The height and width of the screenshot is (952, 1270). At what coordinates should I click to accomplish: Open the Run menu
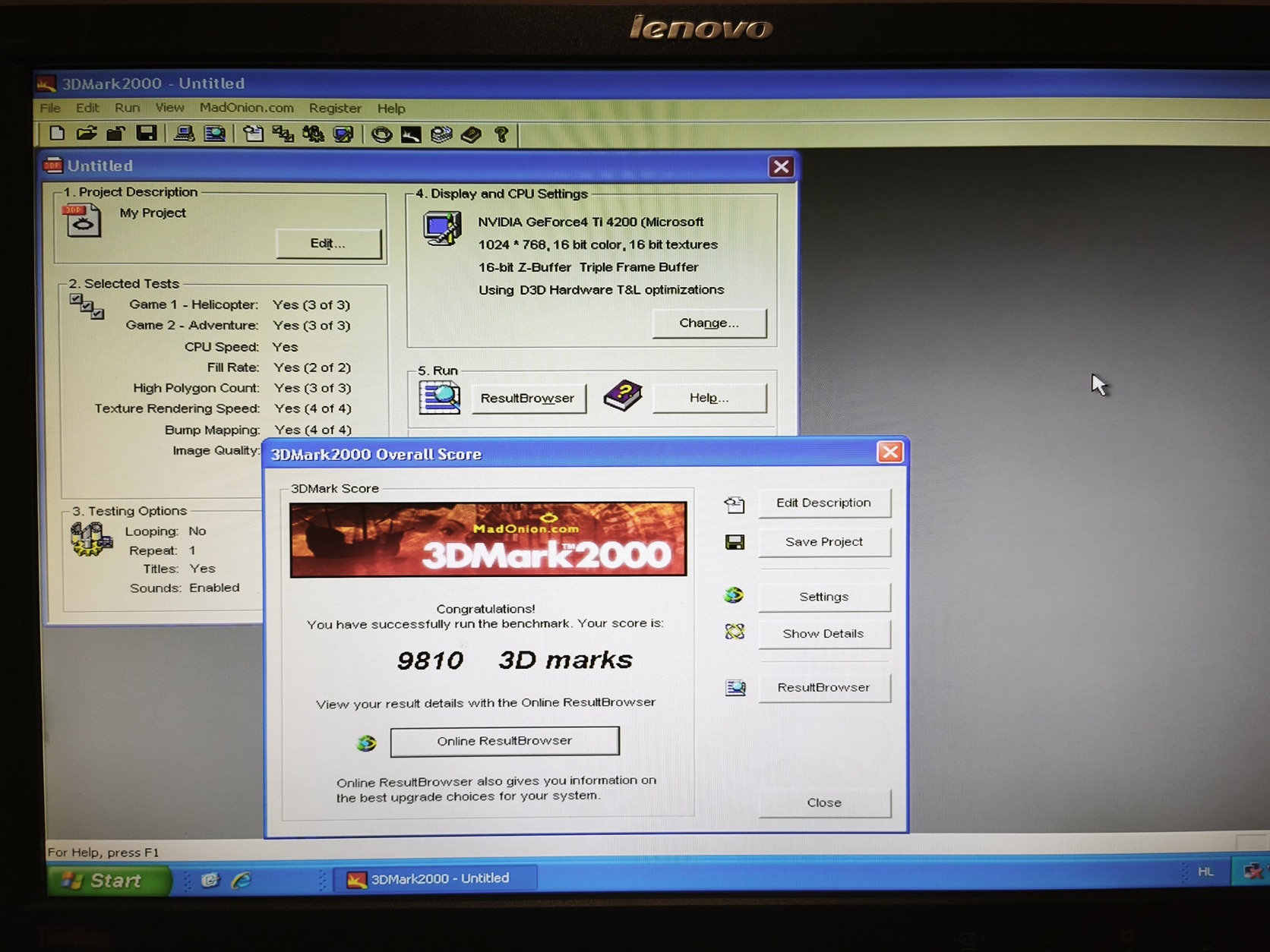click(127, 108)
